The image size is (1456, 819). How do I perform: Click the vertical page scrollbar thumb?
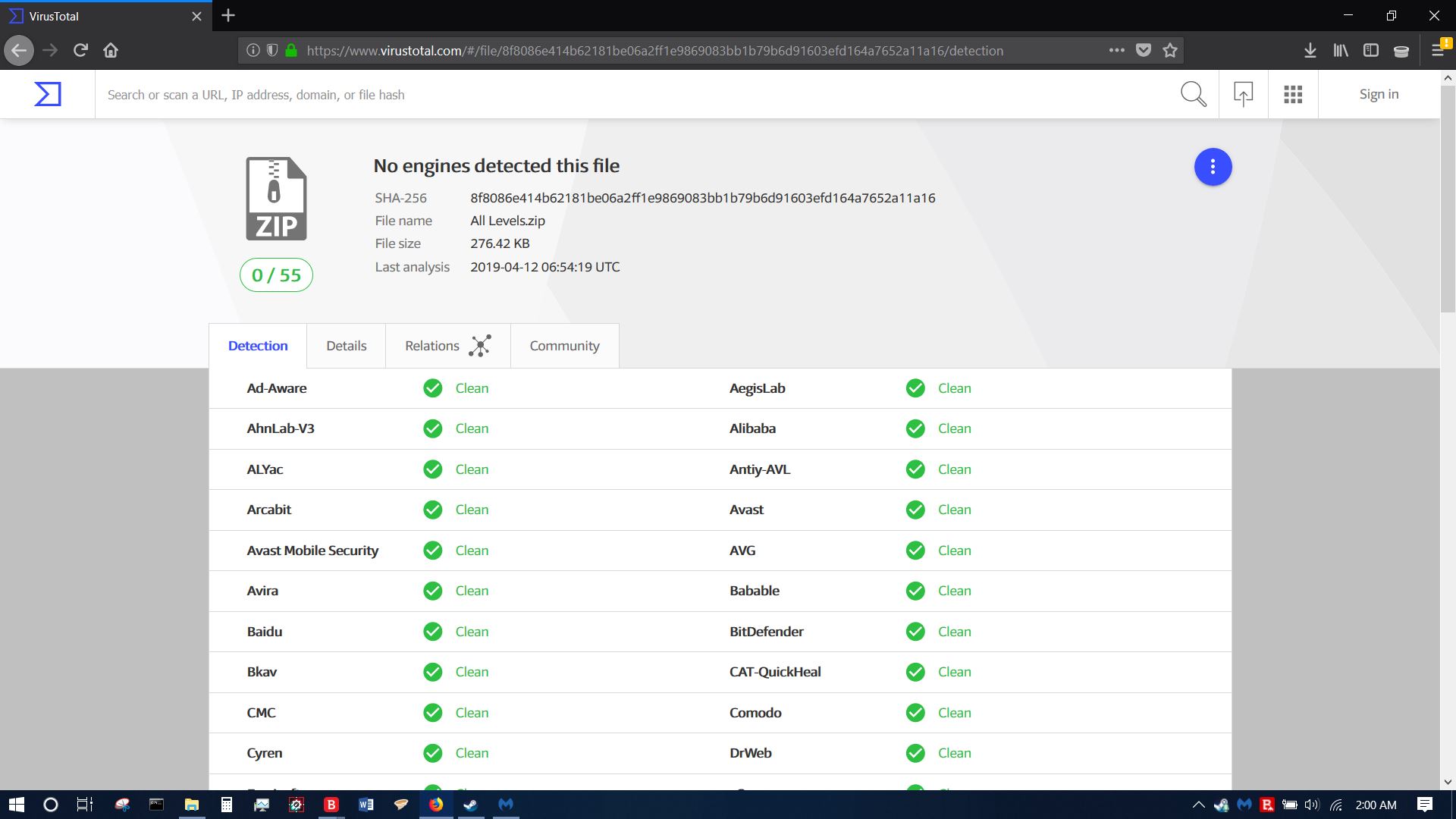(1447, 197)
